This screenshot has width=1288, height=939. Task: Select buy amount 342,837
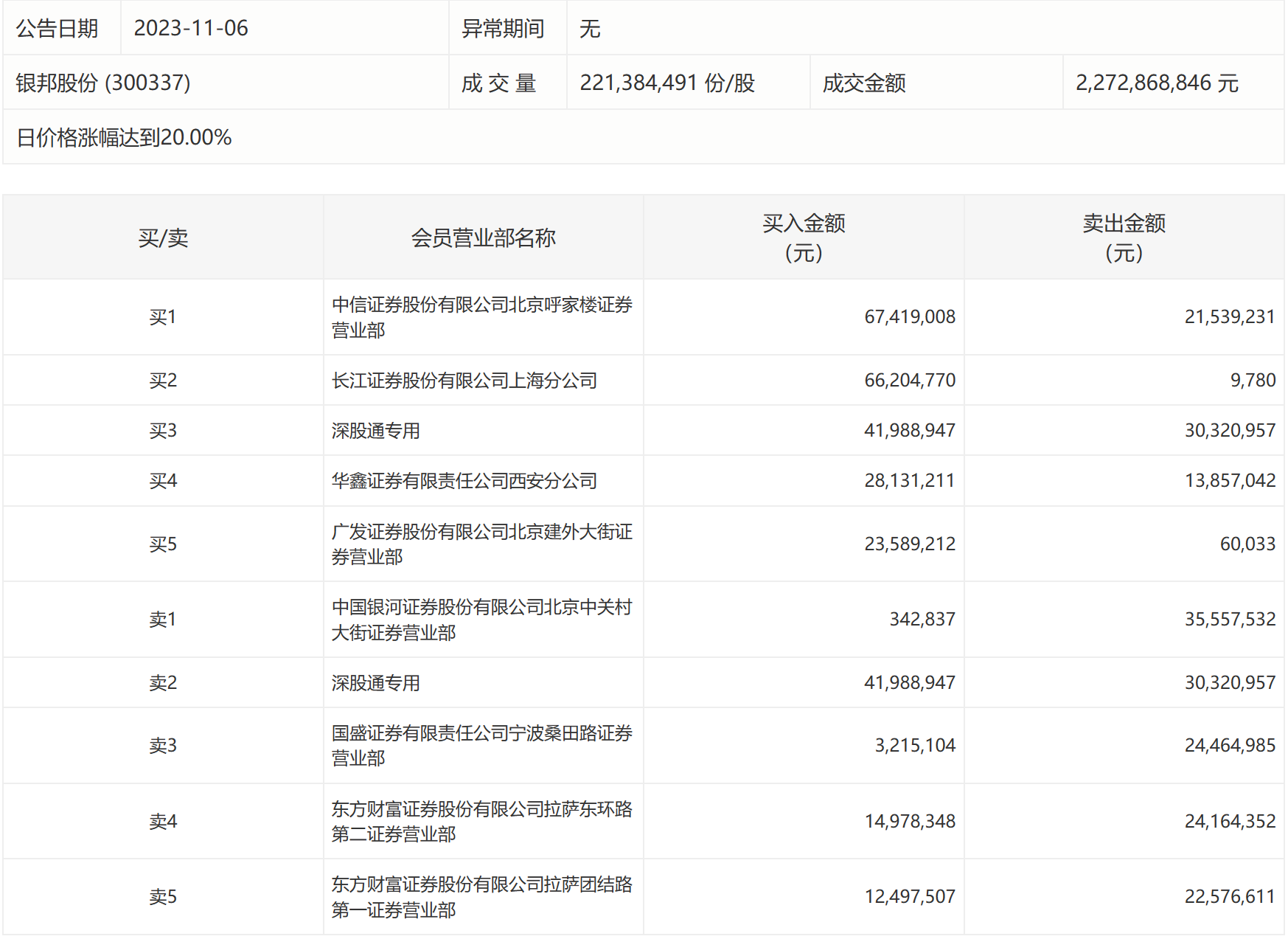[922, 619]
